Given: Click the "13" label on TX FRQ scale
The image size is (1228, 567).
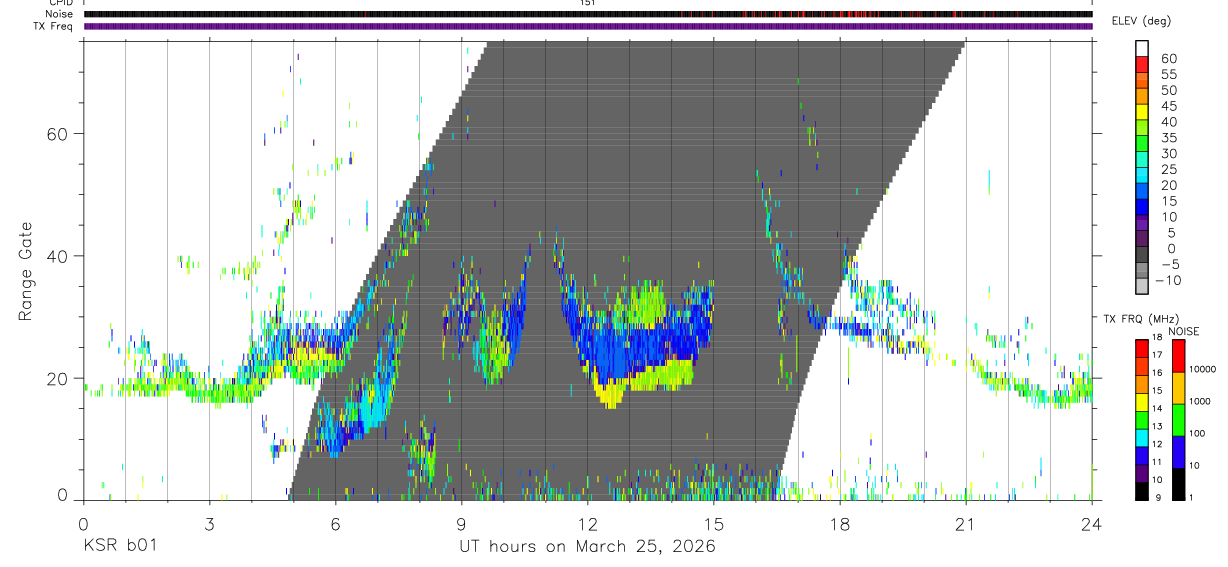Looking at the screenshot, I should 1156,427.
